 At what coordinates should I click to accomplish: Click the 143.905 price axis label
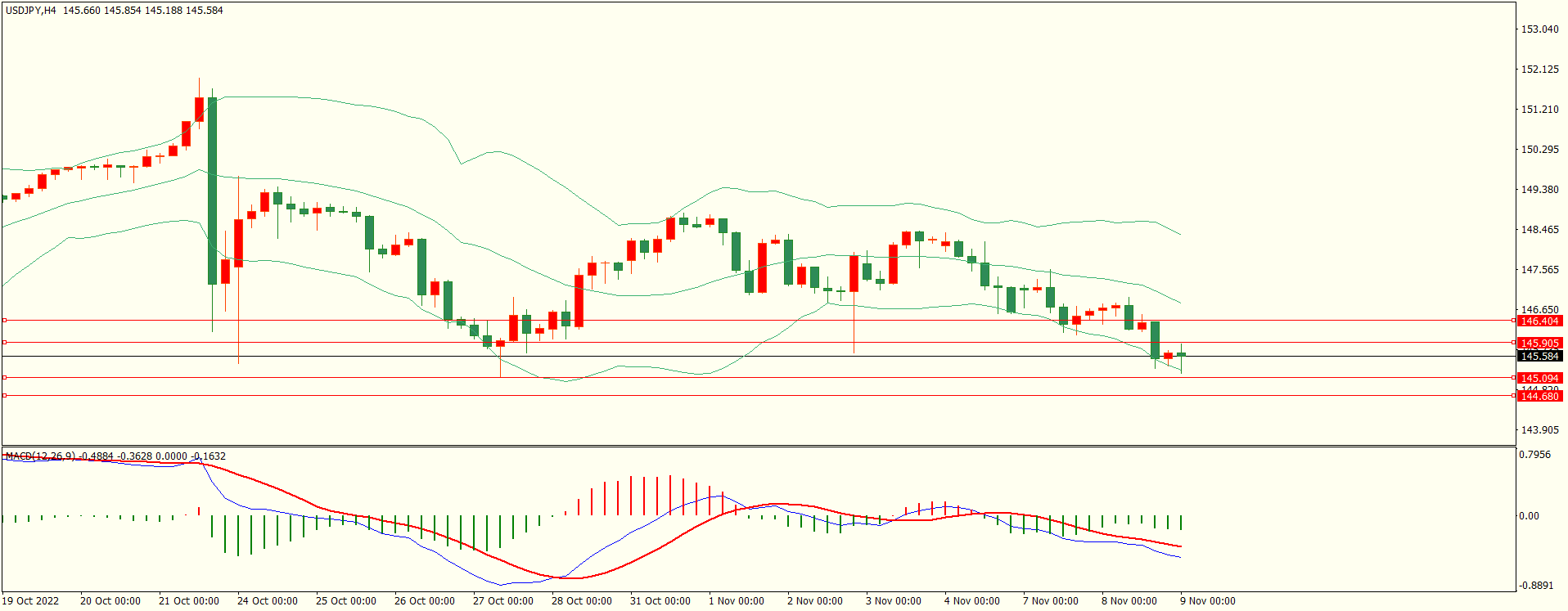pyautogui.click(x=1539, y=430)
